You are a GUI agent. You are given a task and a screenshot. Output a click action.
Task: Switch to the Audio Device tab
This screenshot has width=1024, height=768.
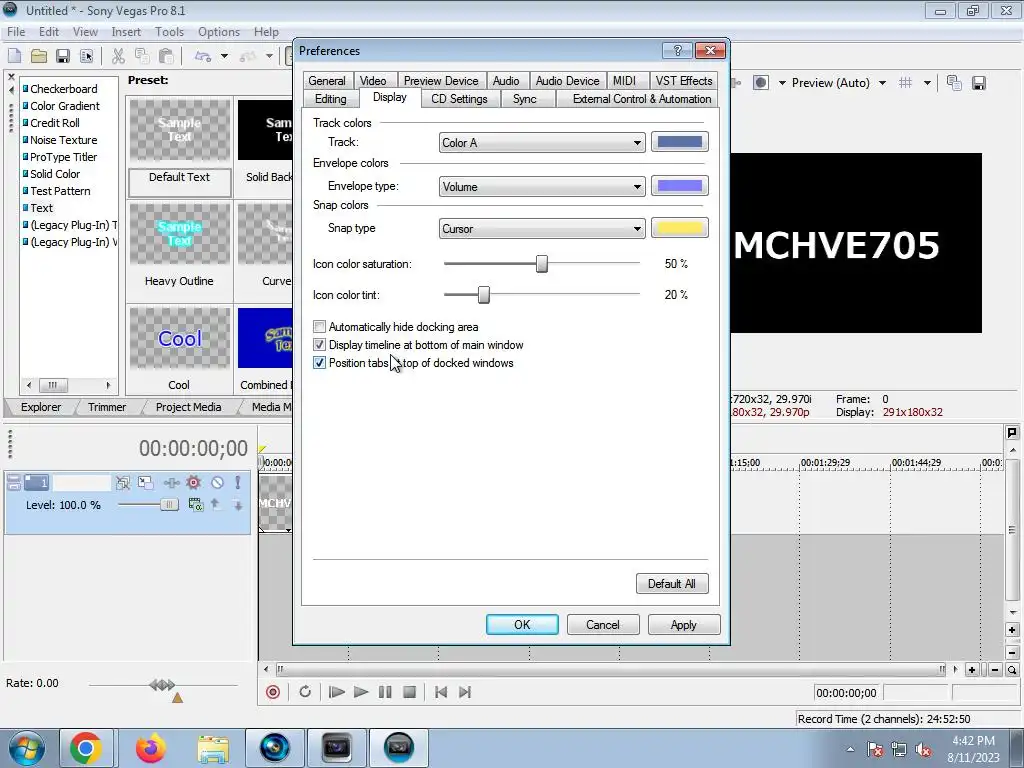[568, 80]
